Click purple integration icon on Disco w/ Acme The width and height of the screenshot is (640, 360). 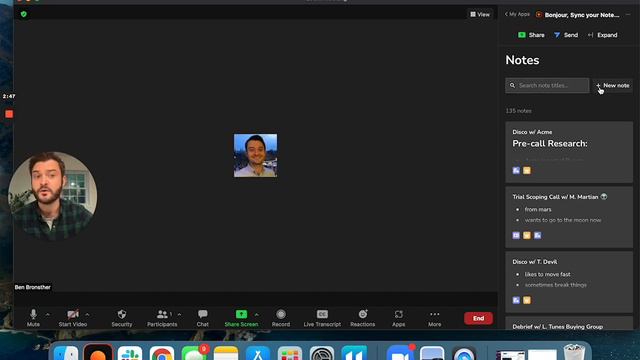pyautogui.click(x=516, y=171)
